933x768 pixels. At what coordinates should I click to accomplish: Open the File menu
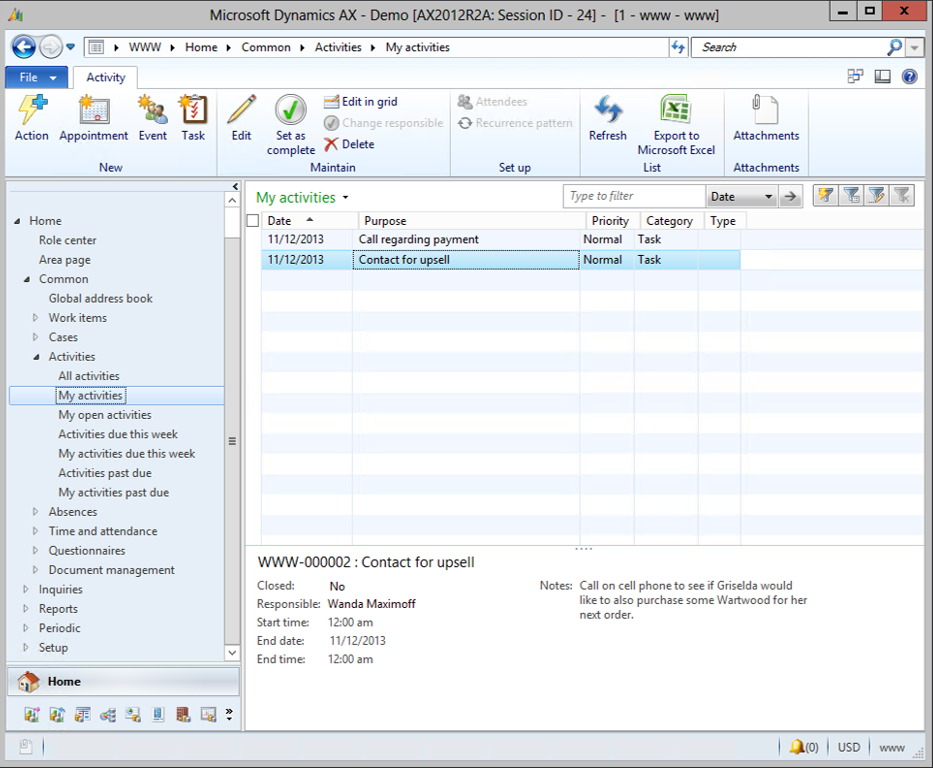(x=36, y=77)
